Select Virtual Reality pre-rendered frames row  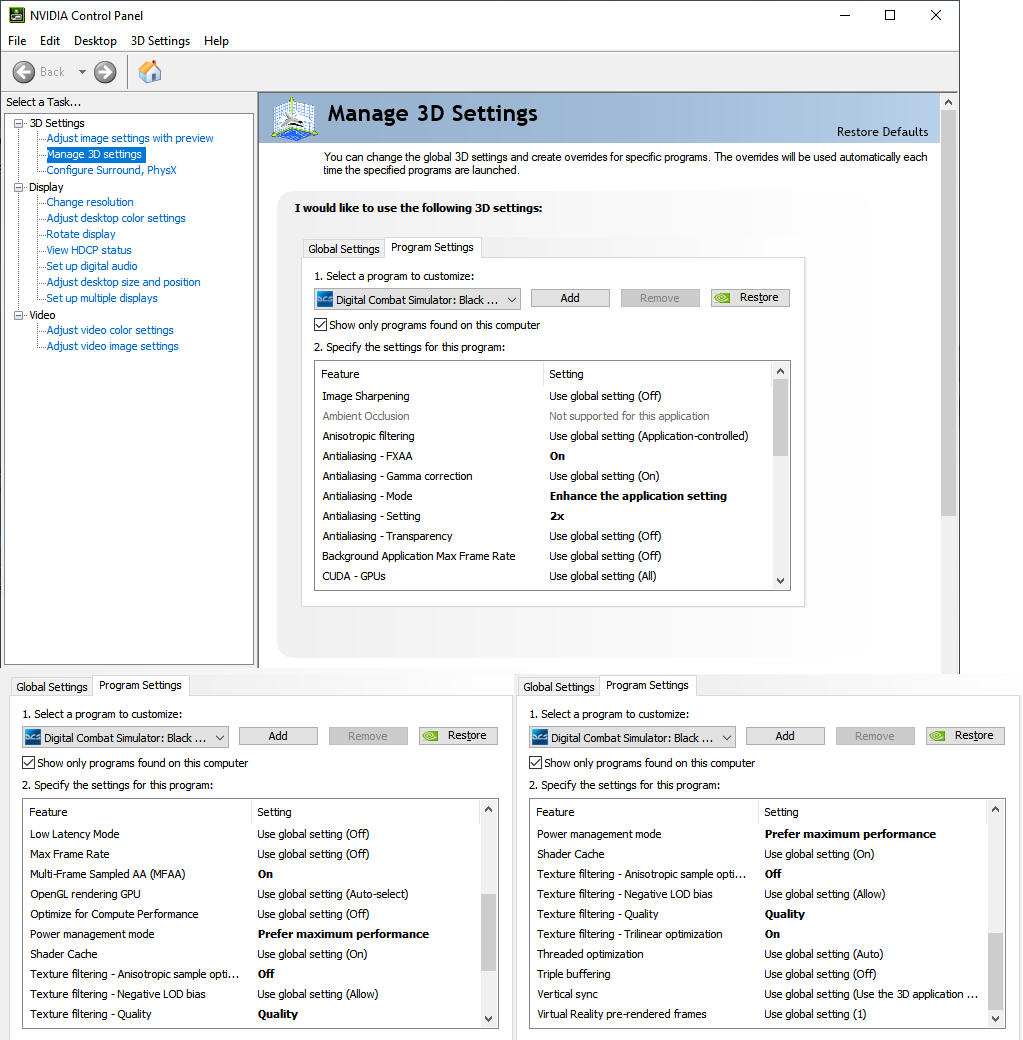point(759,1014)
